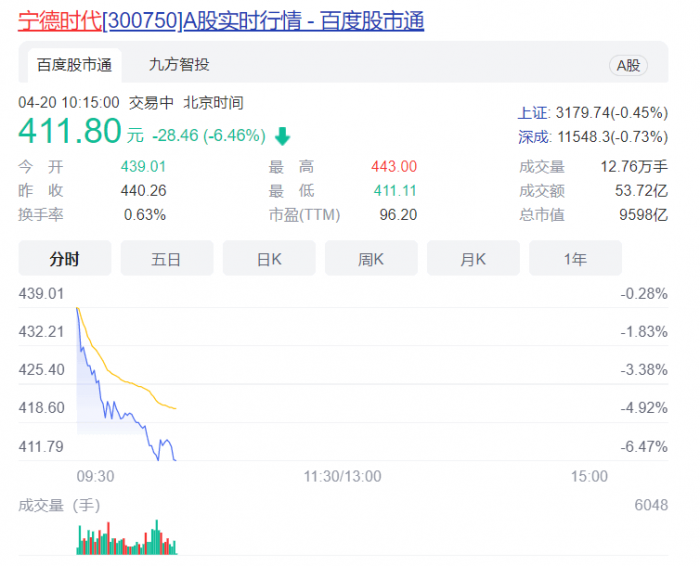Click the change value -28.46 (-6.46%)
Viewport: 700px width, 566px height.
click(209, 135)
